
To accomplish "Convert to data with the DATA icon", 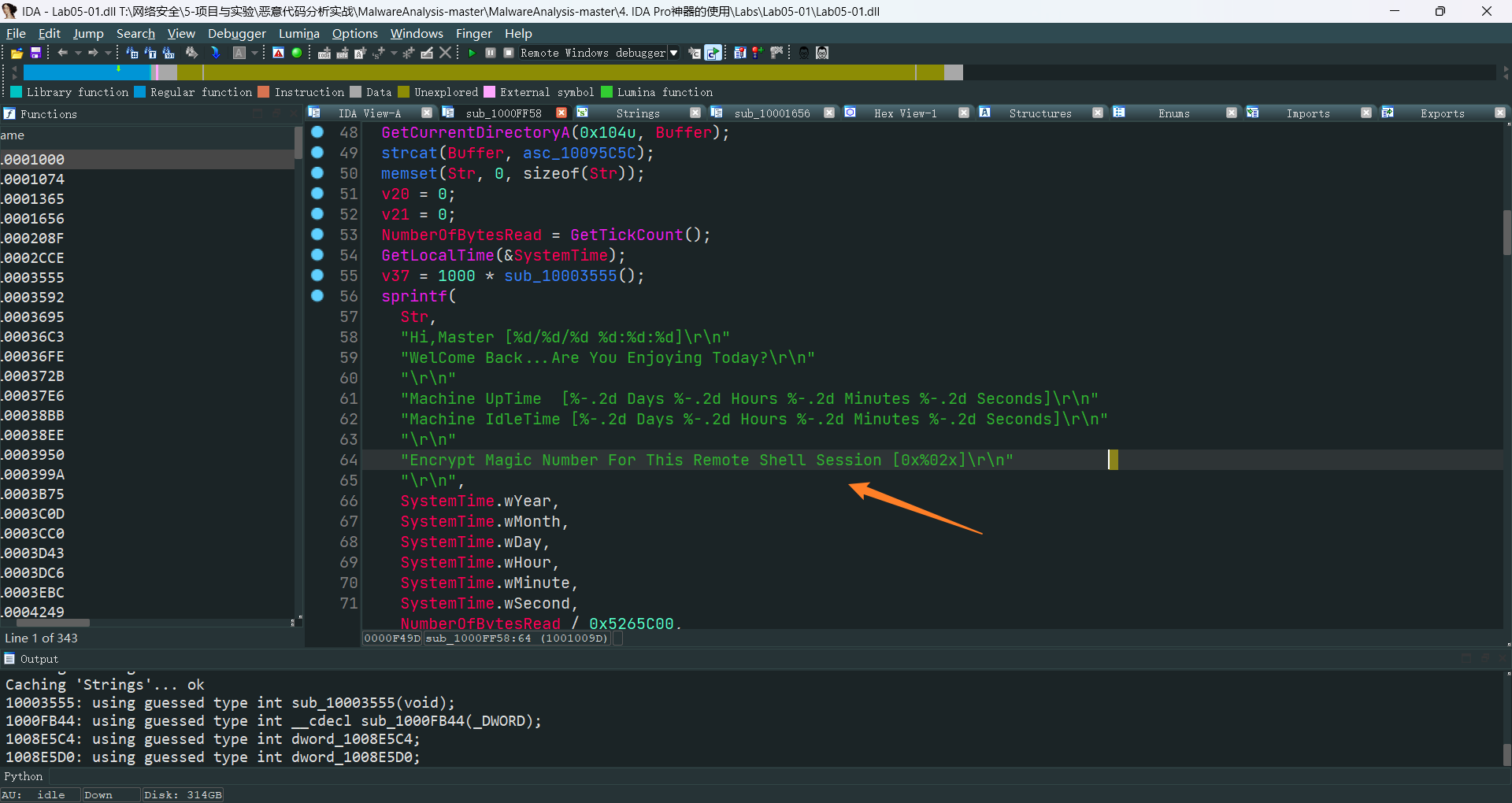I will [343, 53].
